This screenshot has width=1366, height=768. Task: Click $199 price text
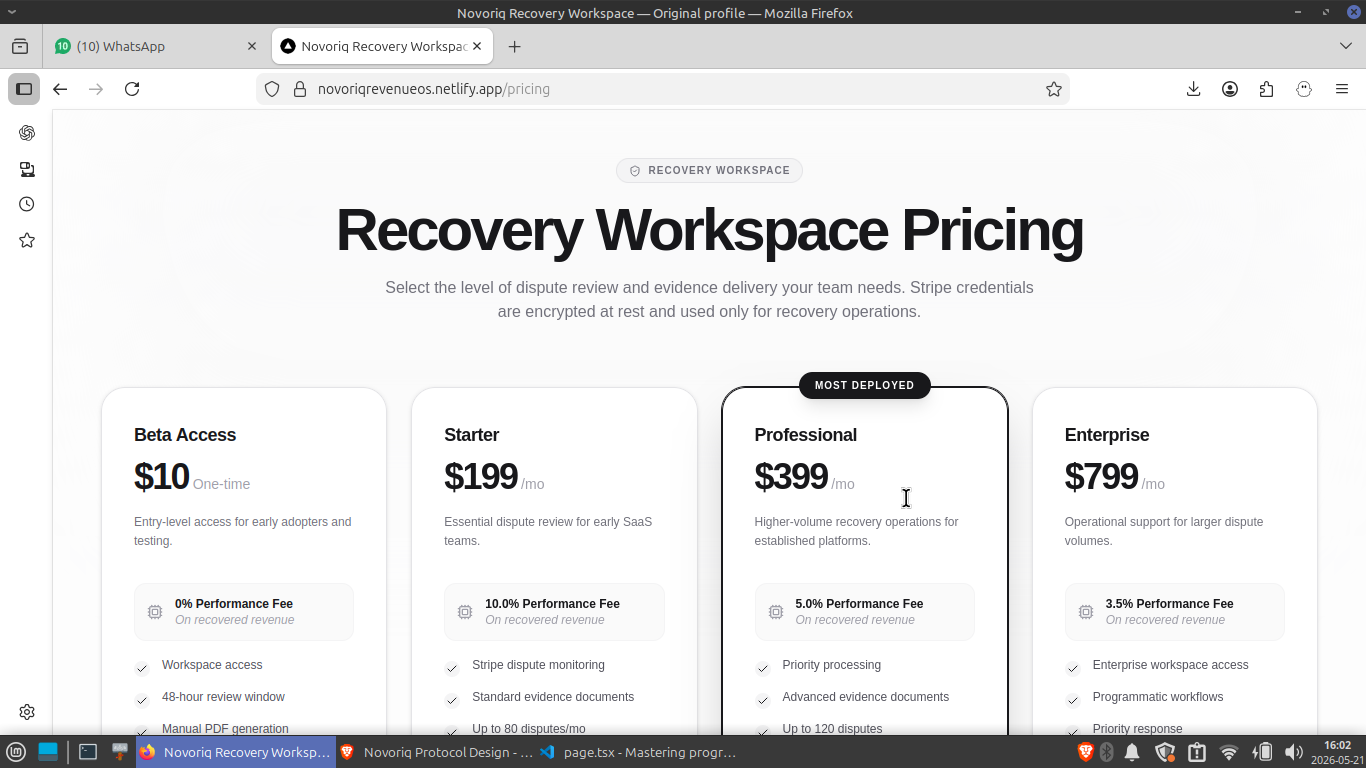pyautogui.click(x=481, y=477)
